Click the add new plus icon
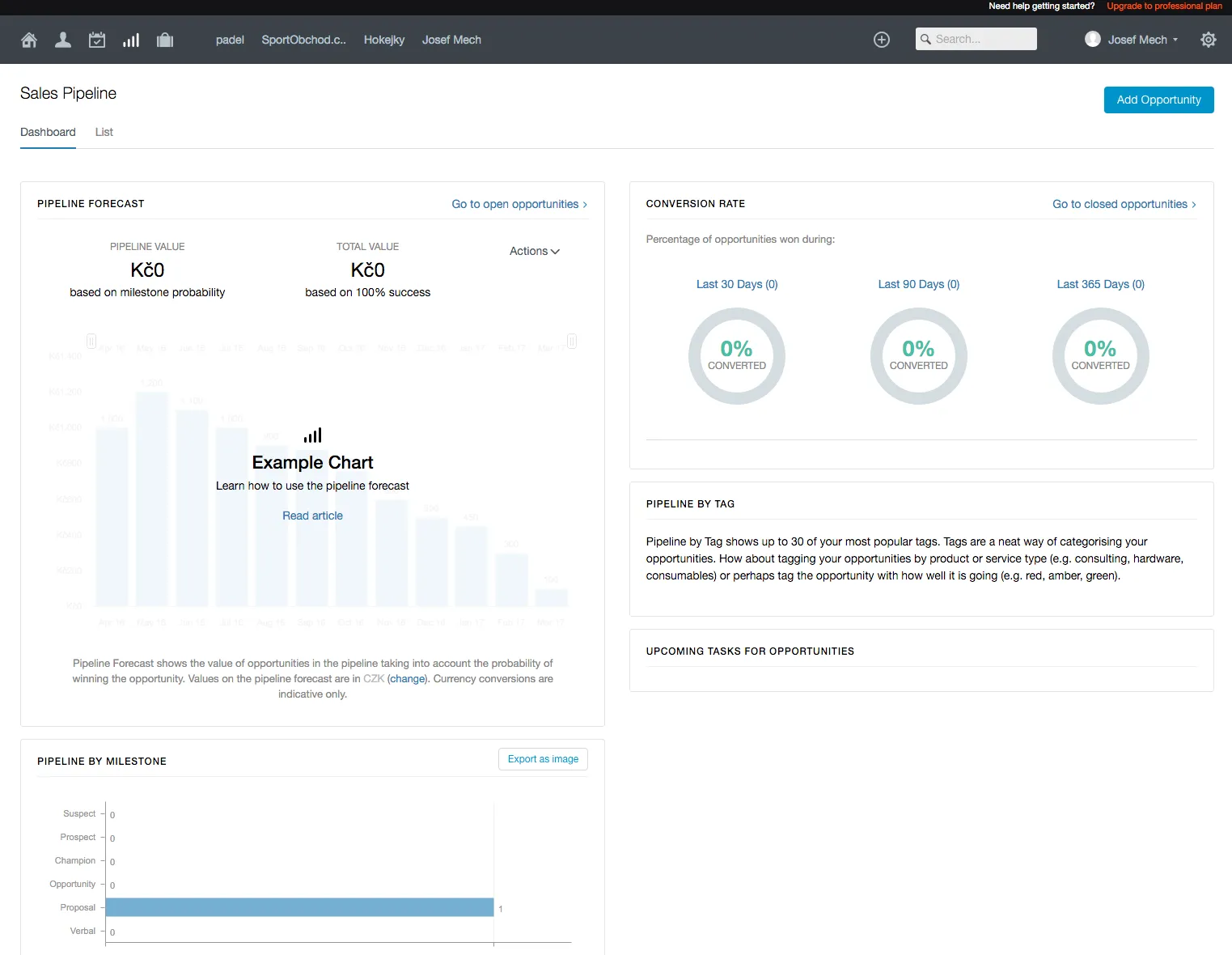Viewport: 1232px width, 955px height. (882, 40)
